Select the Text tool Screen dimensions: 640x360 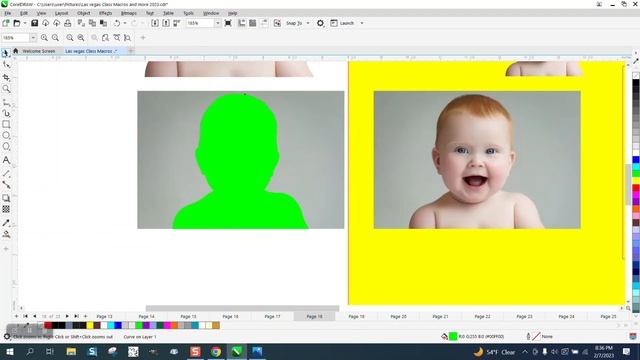(x=6, y=160)
